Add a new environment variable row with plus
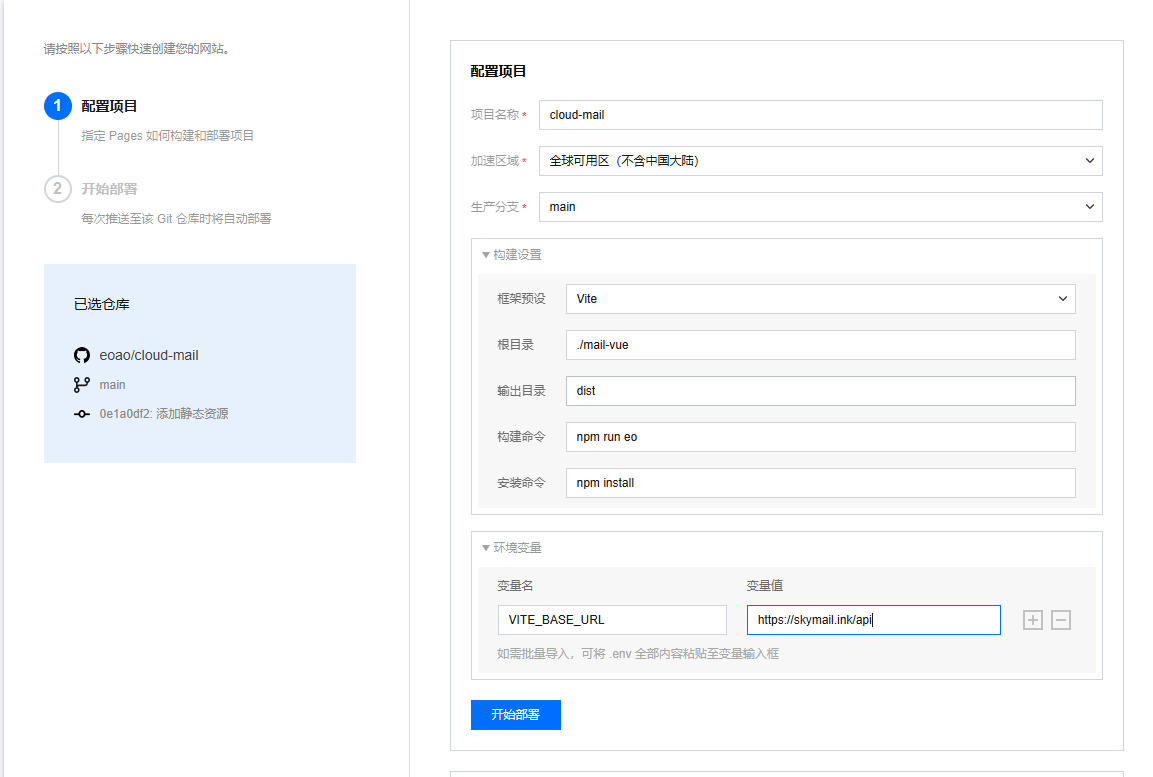Image resolution: width=1153 pixels, height=777 pixels. click(x=1033, y=620)
